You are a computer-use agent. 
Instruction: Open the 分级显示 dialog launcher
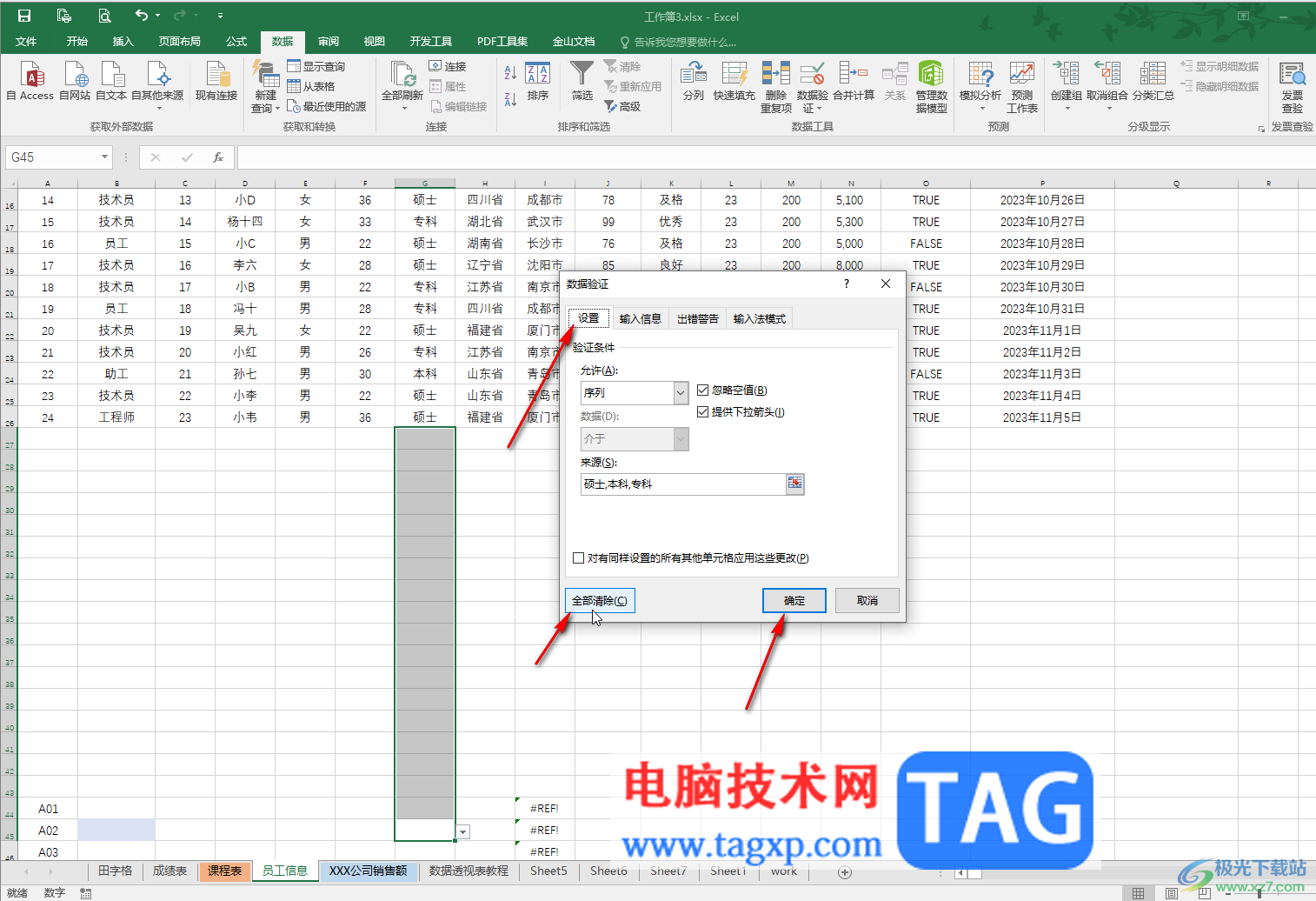[x=1261, y=129]
